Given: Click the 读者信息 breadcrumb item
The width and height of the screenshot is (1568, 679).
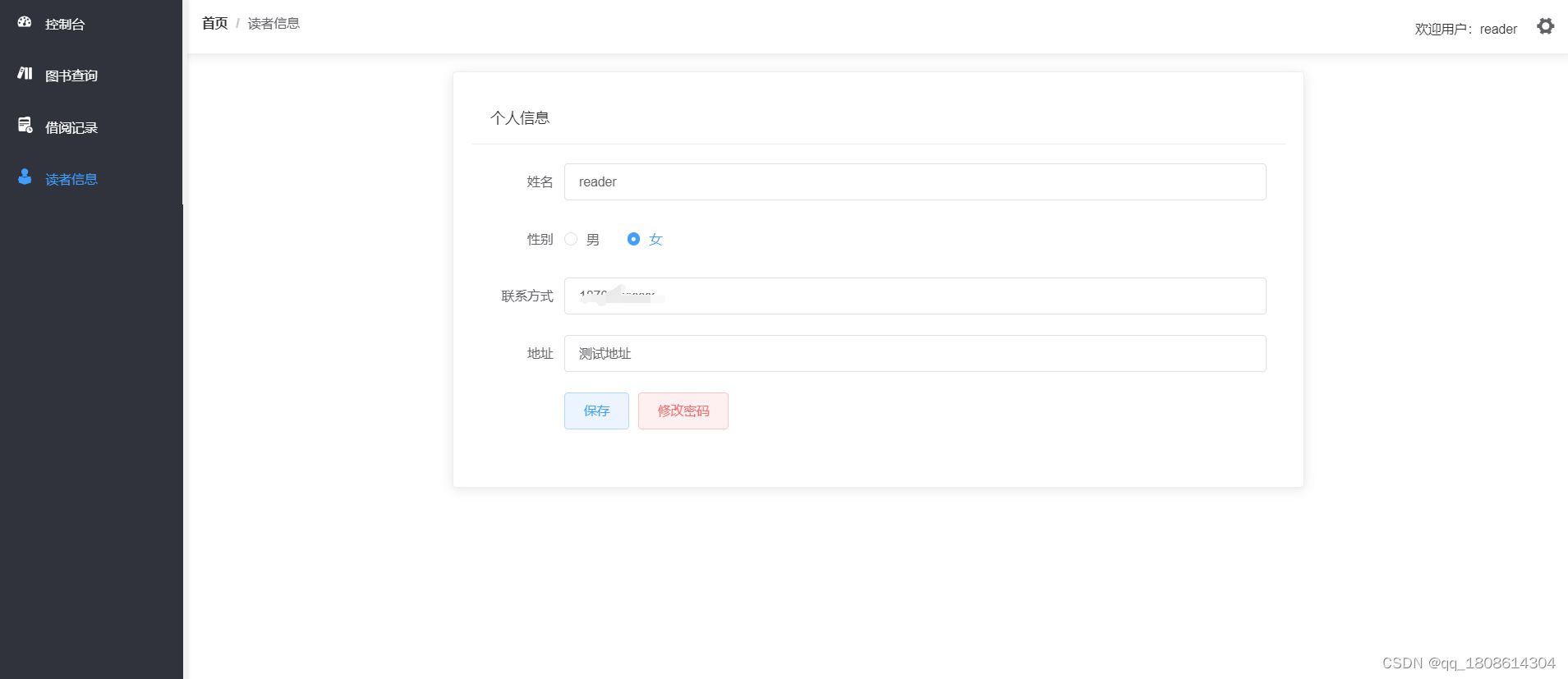Looking at the screenshot, I should click(274, 24).
